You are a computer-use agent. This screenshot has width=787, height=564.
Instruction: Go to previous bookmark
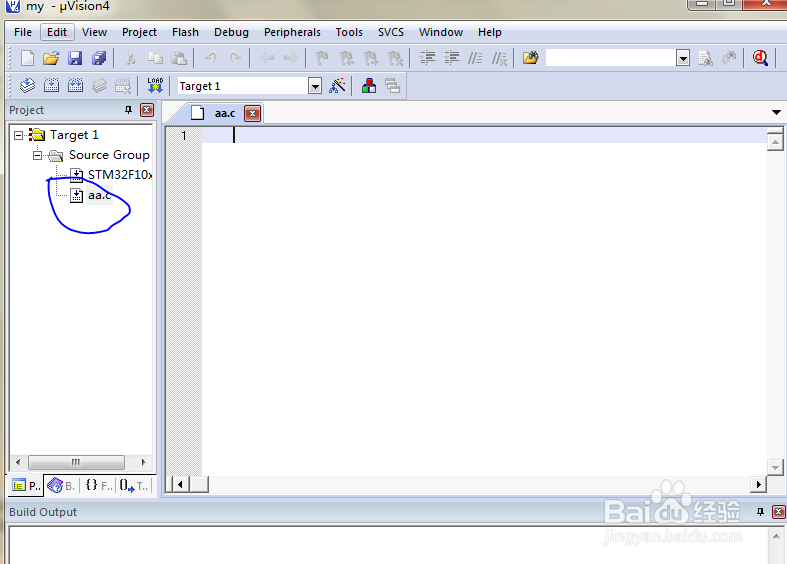click(x=346, y=58)
